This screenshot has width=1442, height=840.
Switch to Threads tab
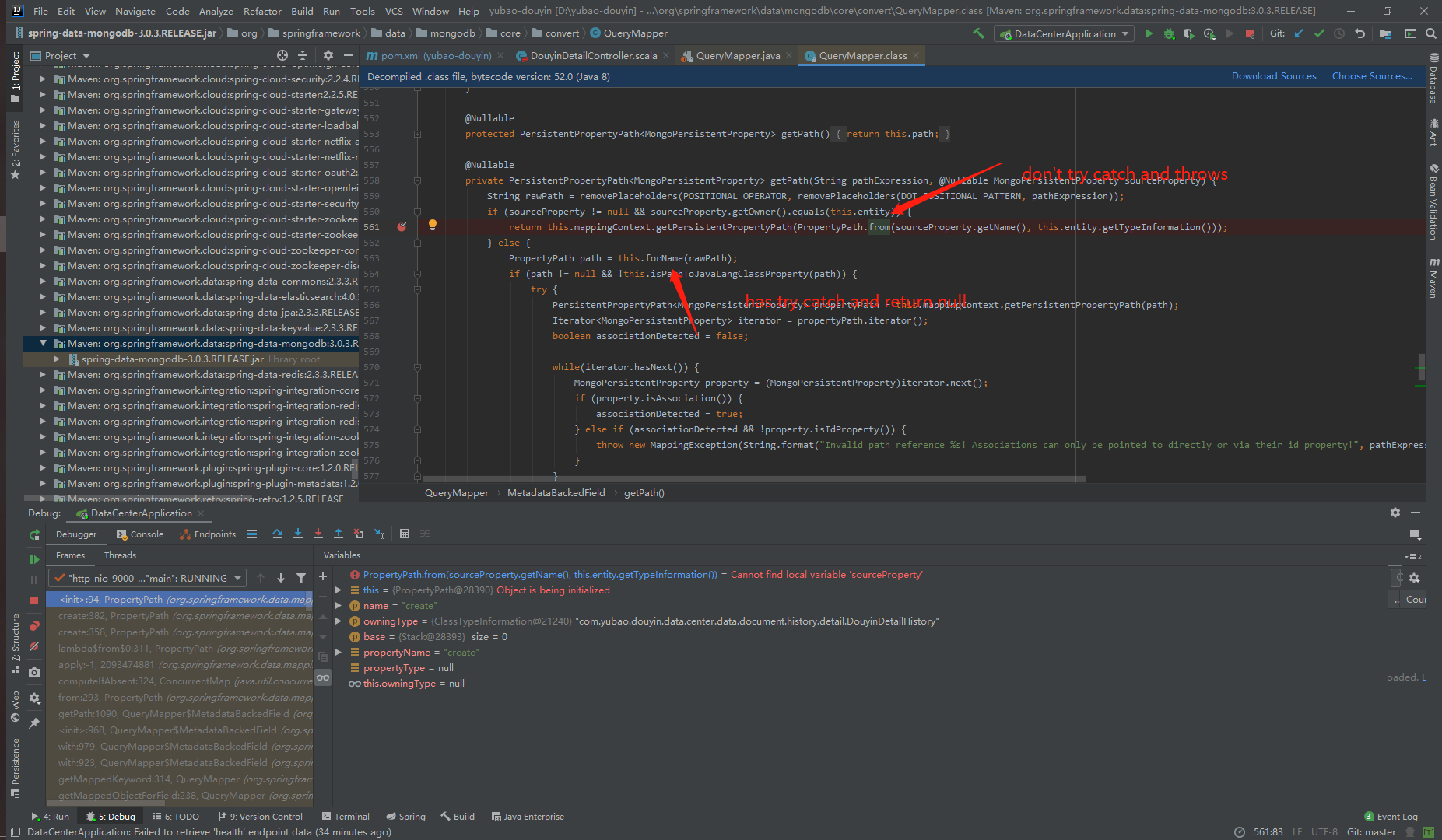click(x=120, y=555)
